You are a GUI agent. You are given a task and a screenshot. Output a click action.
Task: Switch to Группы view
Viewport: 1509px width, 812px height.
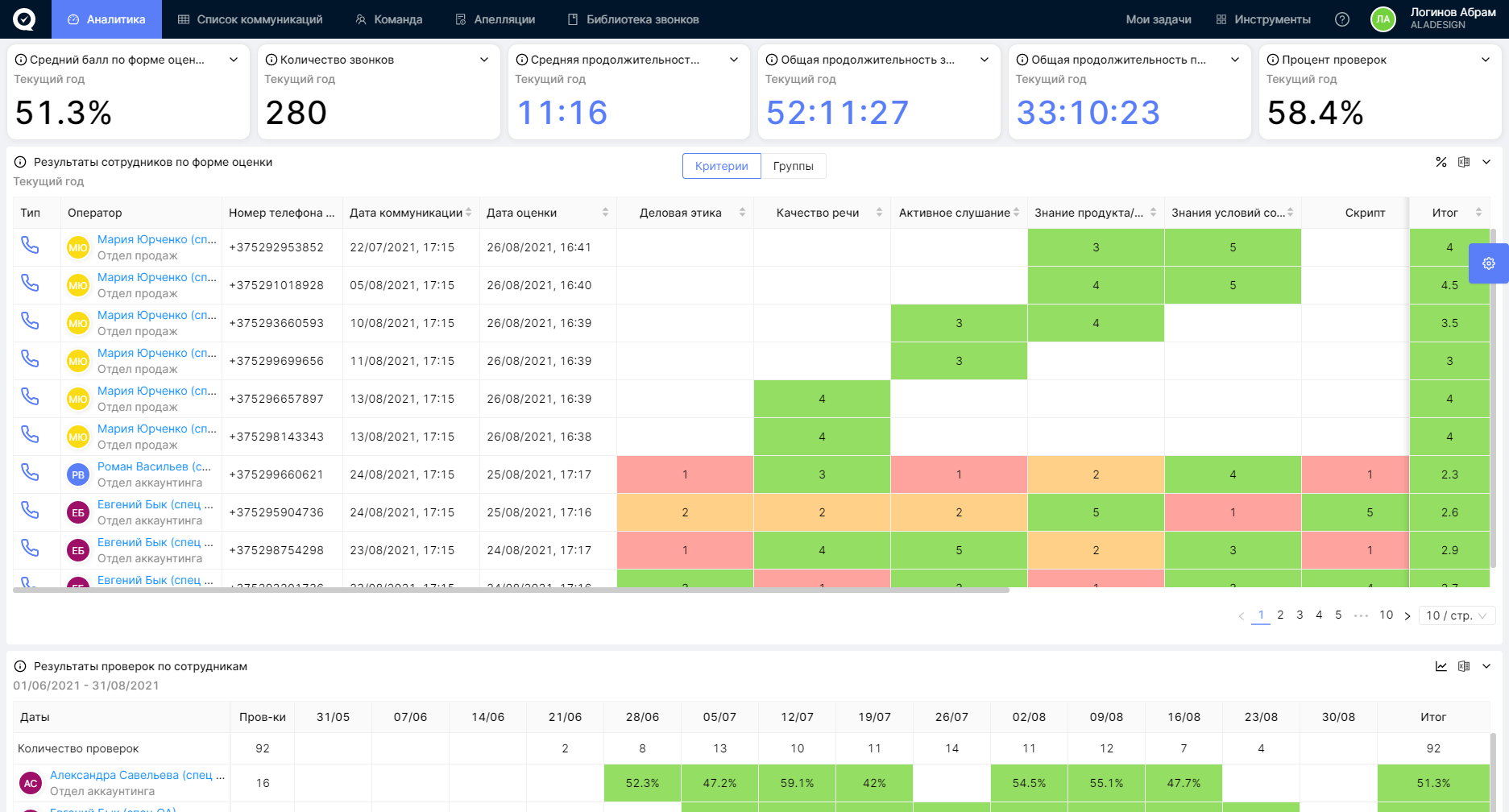(794, 166)
